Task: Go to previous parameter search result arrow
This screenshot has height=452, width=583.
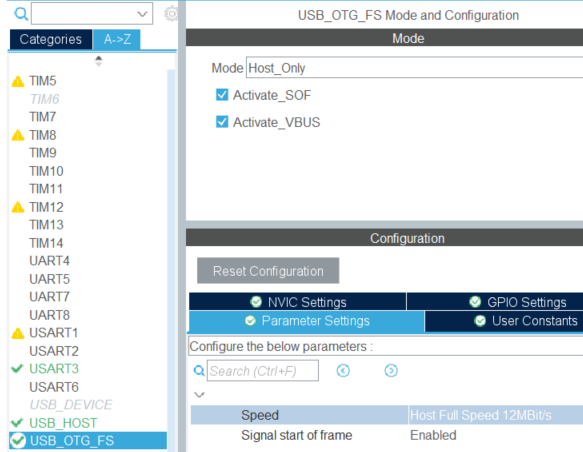Action: point(343,371)
